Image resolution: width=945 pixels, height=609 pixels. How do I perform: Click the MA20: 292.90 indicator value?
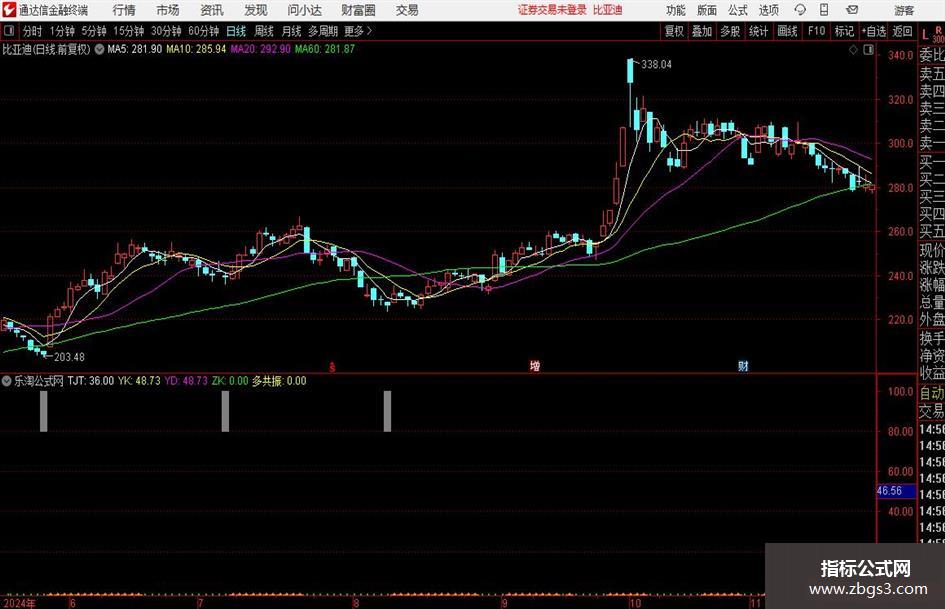pyautogui.click(x=260, y=49)
